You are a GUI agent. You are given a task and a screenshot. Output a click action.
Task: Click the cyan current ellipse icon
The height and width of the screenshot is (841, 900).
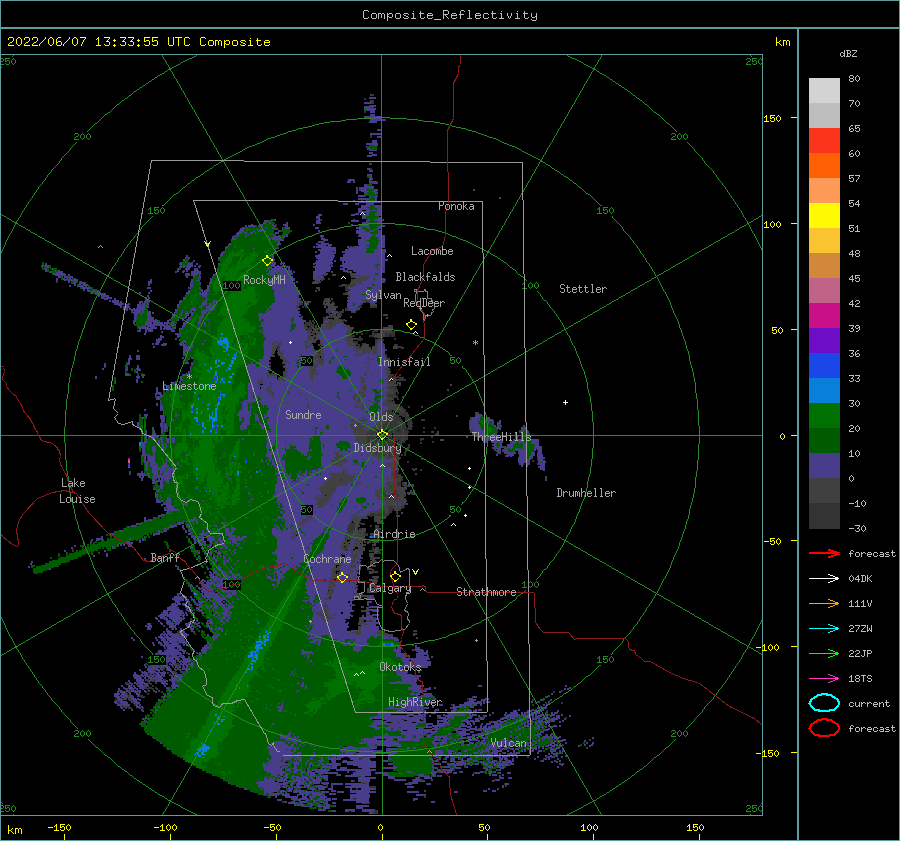[x=824, y=703]
